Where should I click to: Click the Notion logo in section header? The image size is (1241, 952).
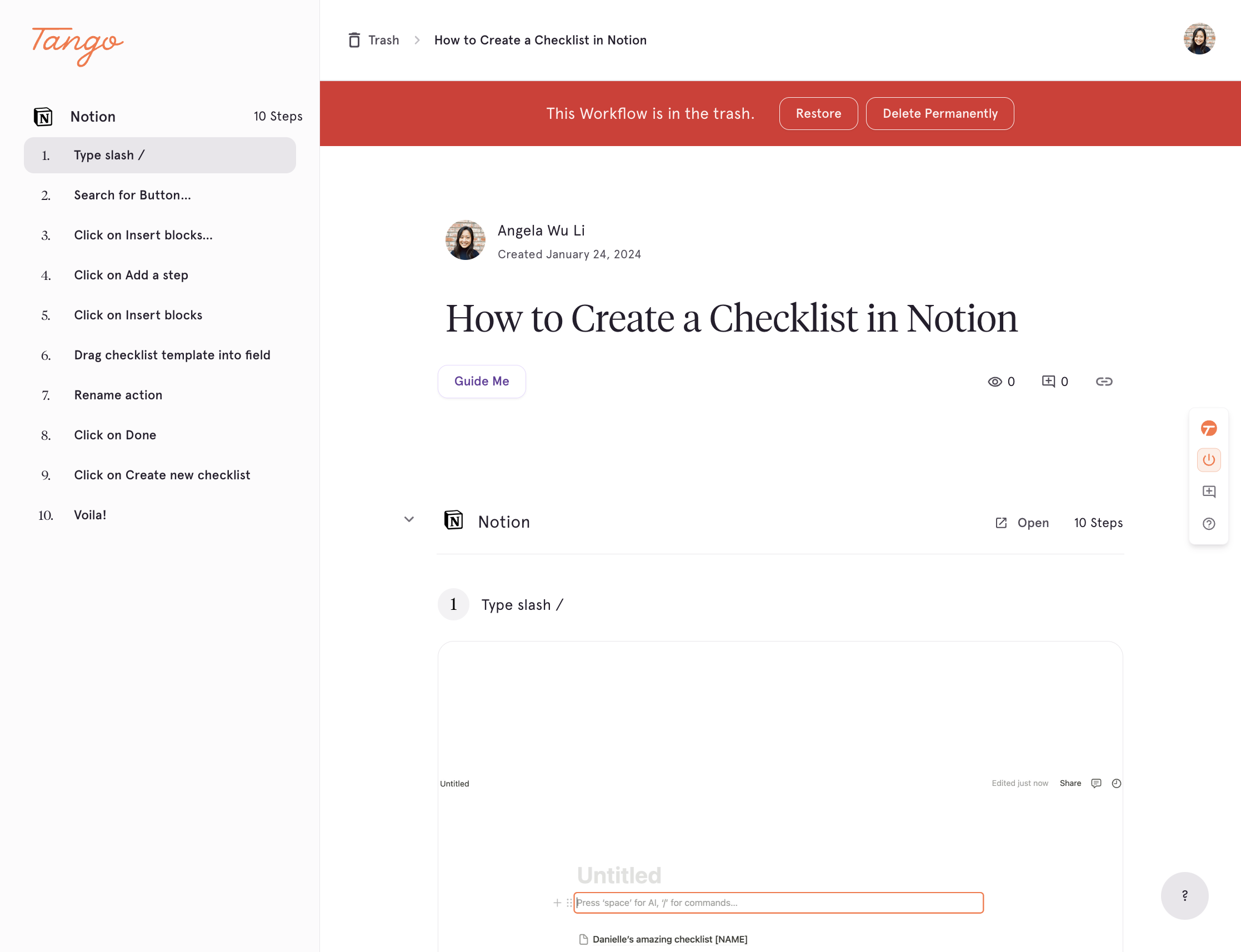coord(453,520)
